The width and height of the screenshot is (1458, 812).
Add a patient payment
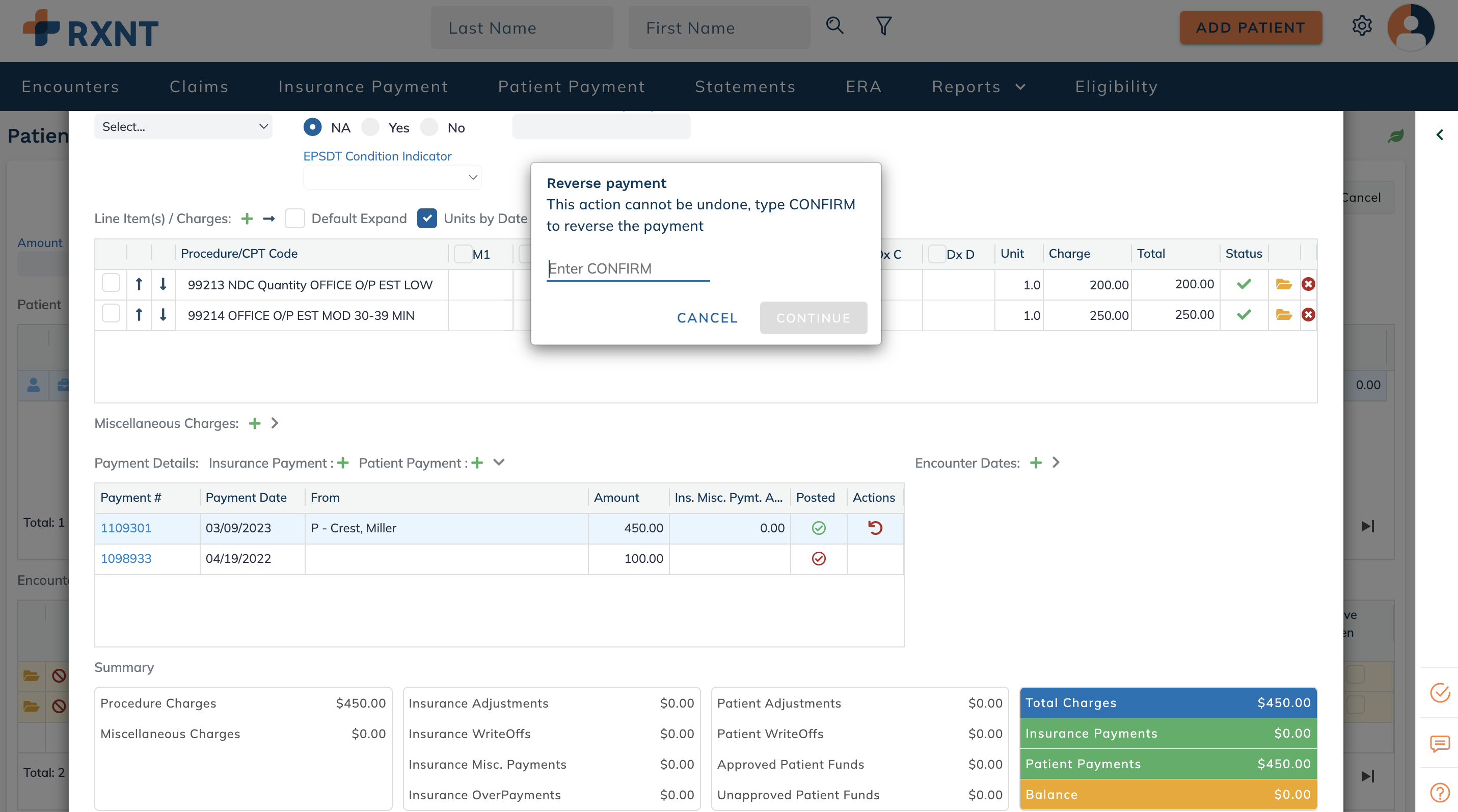[477, 463]
